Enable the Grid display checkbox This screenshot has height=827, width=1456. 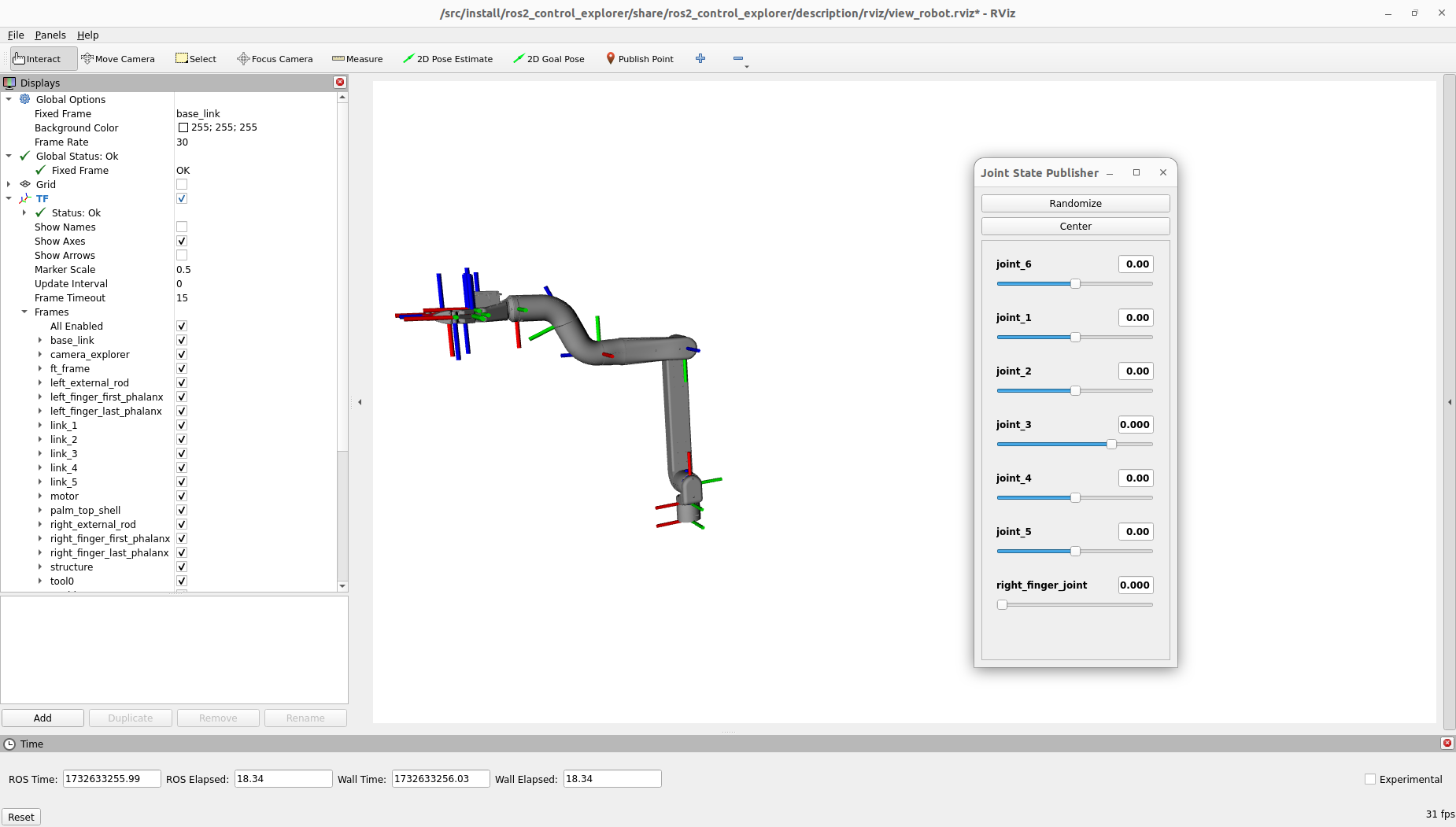tap(182, 185)
